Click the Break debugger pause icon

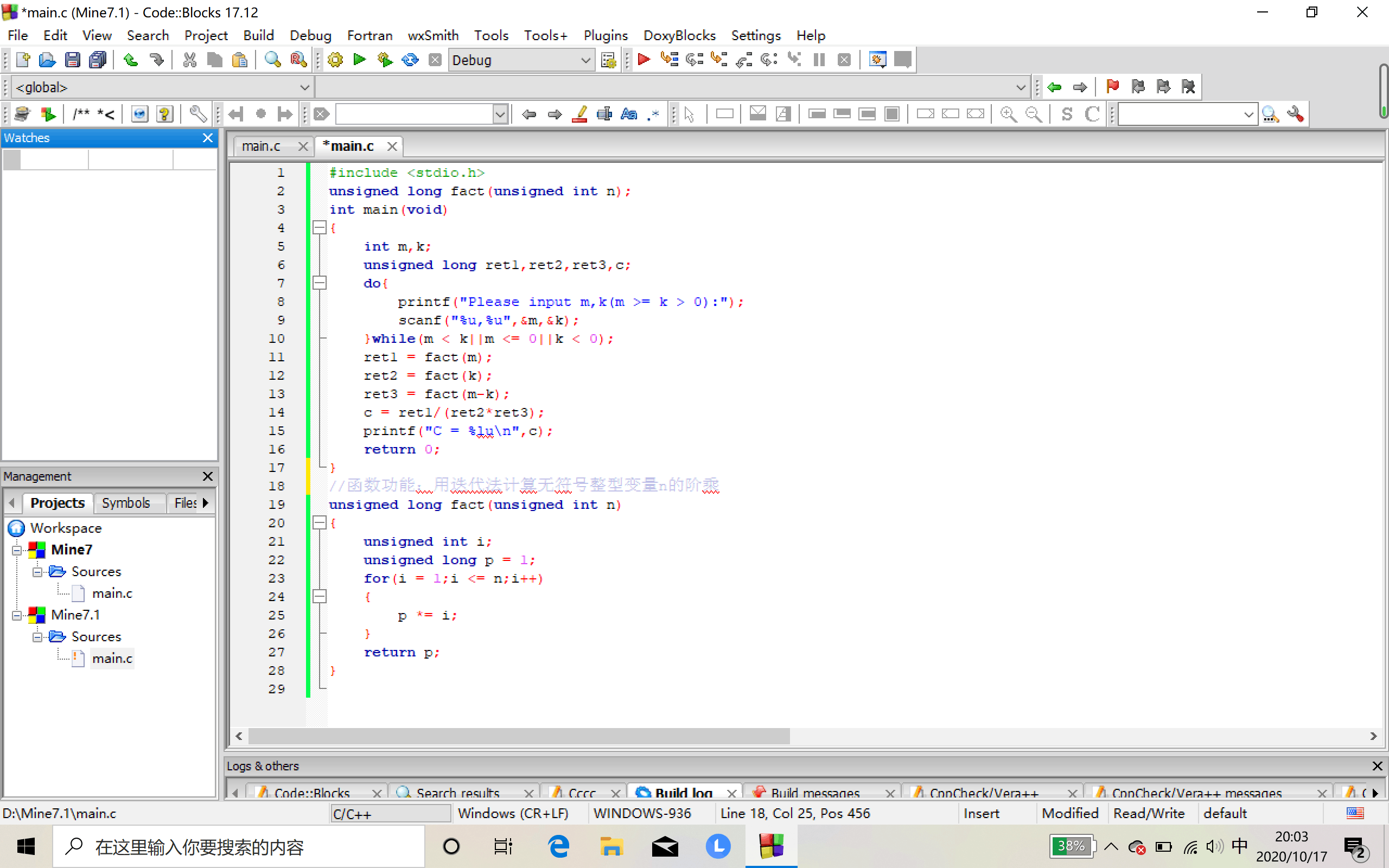pos(819,60)
